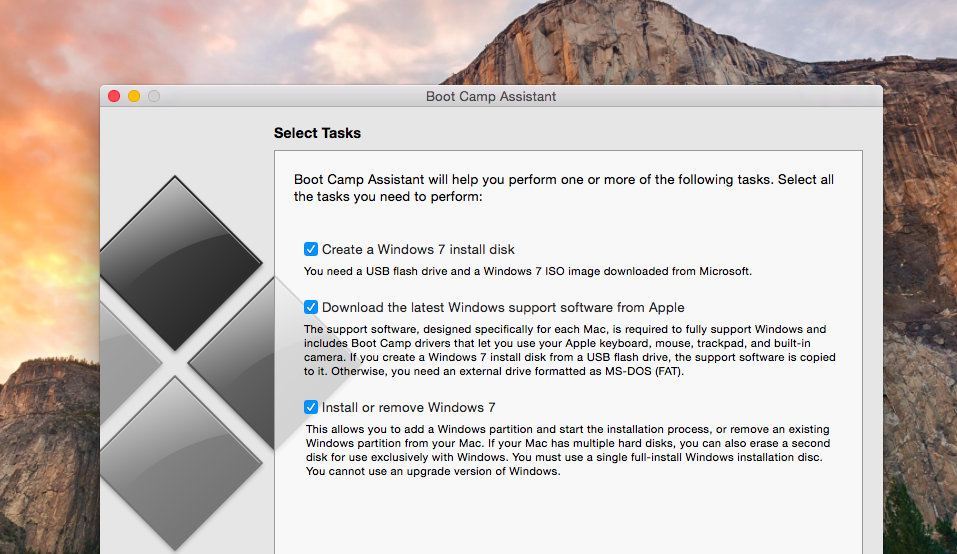Click the Boot Camp Assistant title text
Image resolution: width=957 pixels, height=554 pixels.
(491, 96)
